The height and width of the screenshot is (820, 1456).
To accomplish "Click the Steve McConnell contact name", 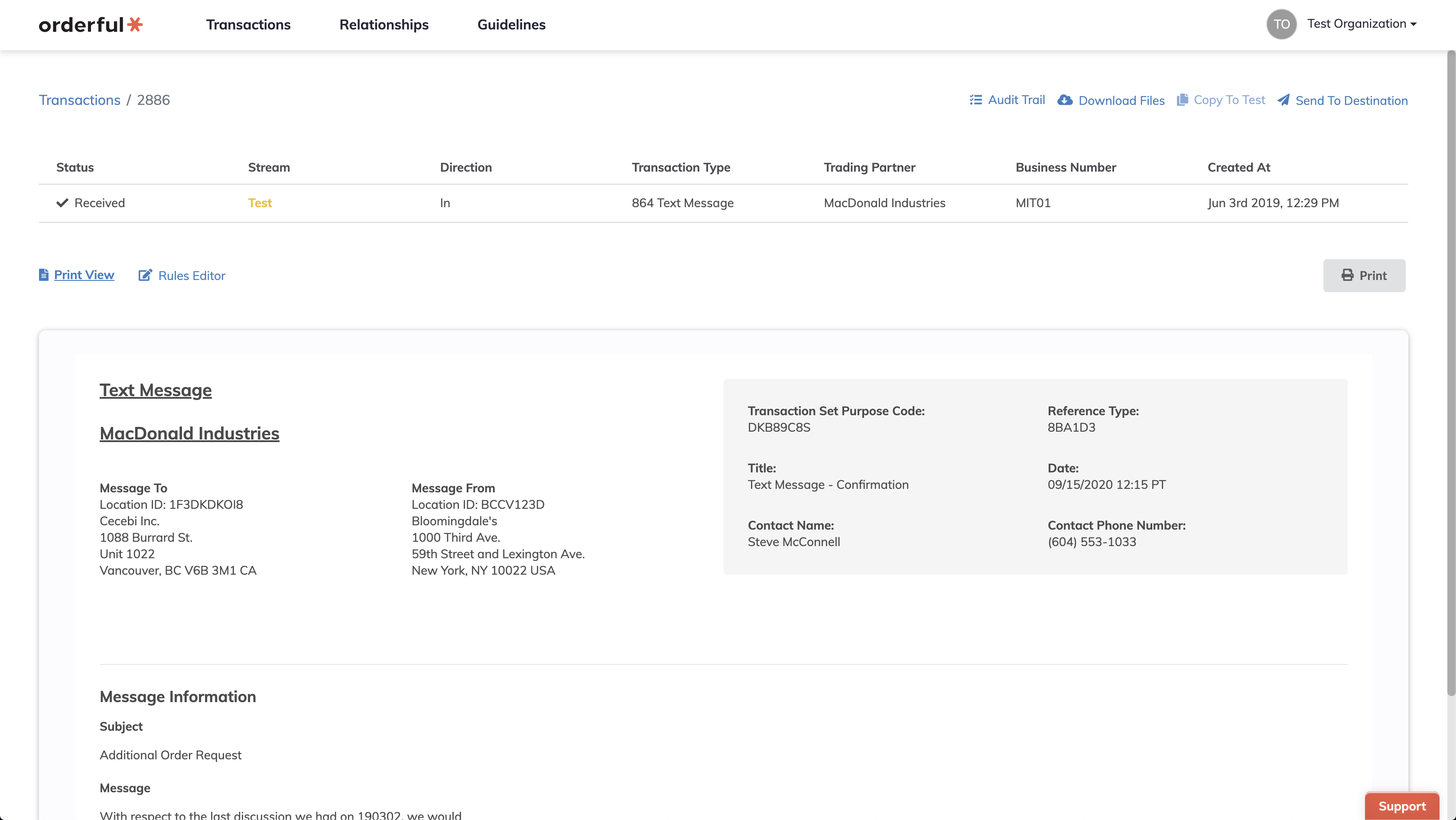I will click(793, 542).
